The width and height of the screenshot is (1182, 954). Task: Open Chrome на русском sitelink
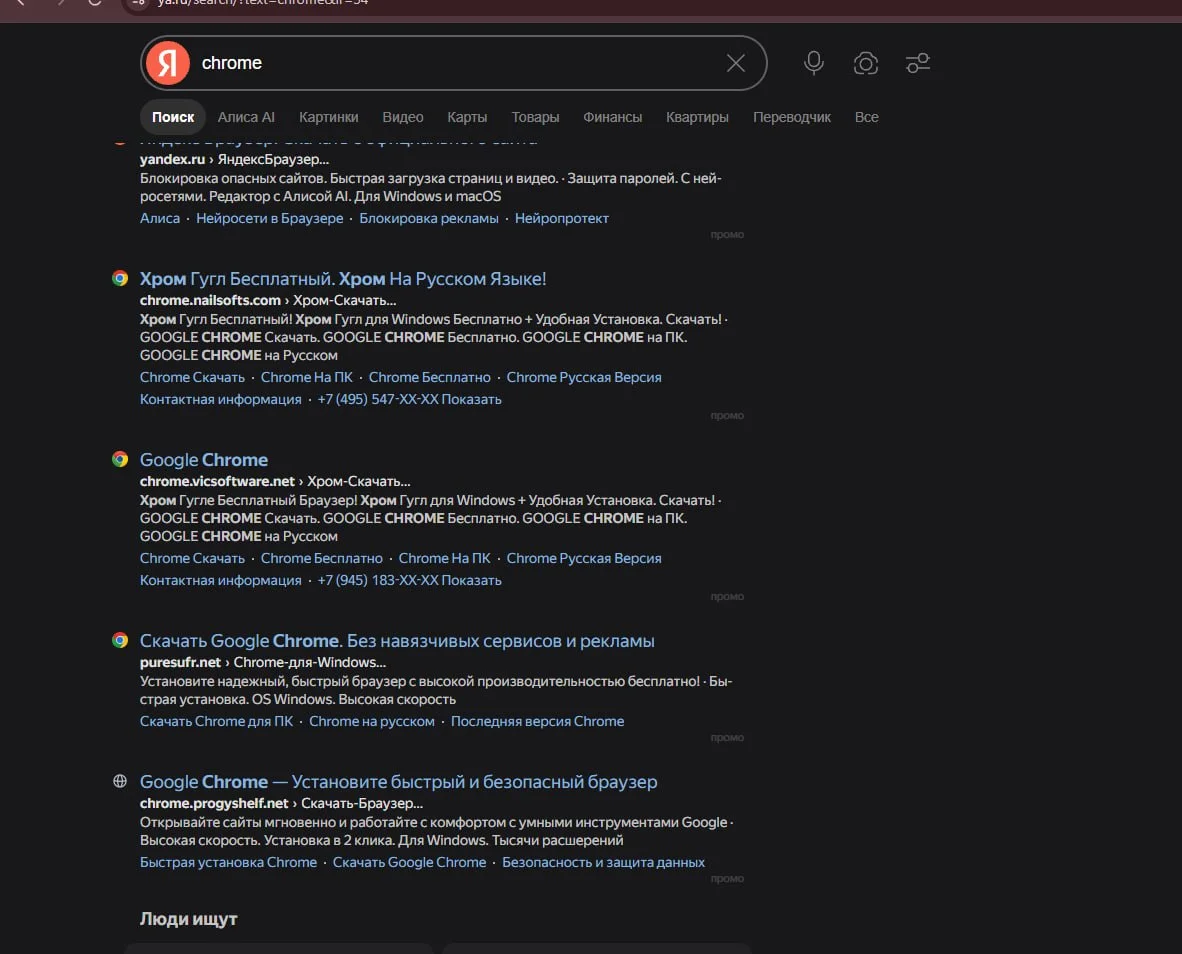tap(372, 721)
